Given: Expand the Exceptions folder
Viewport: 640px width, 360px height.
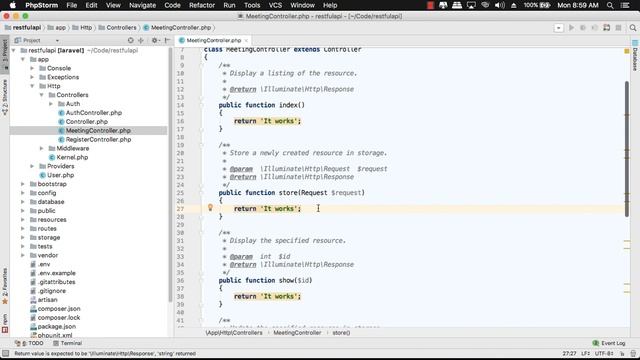Looking at the screenshot, I should [x=32, y=77].
